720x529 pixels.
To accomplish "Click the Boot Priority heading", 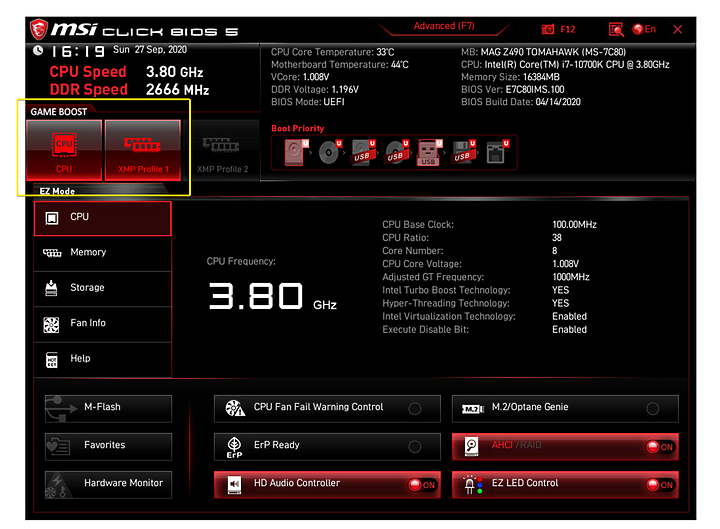I will coord(298,129).
